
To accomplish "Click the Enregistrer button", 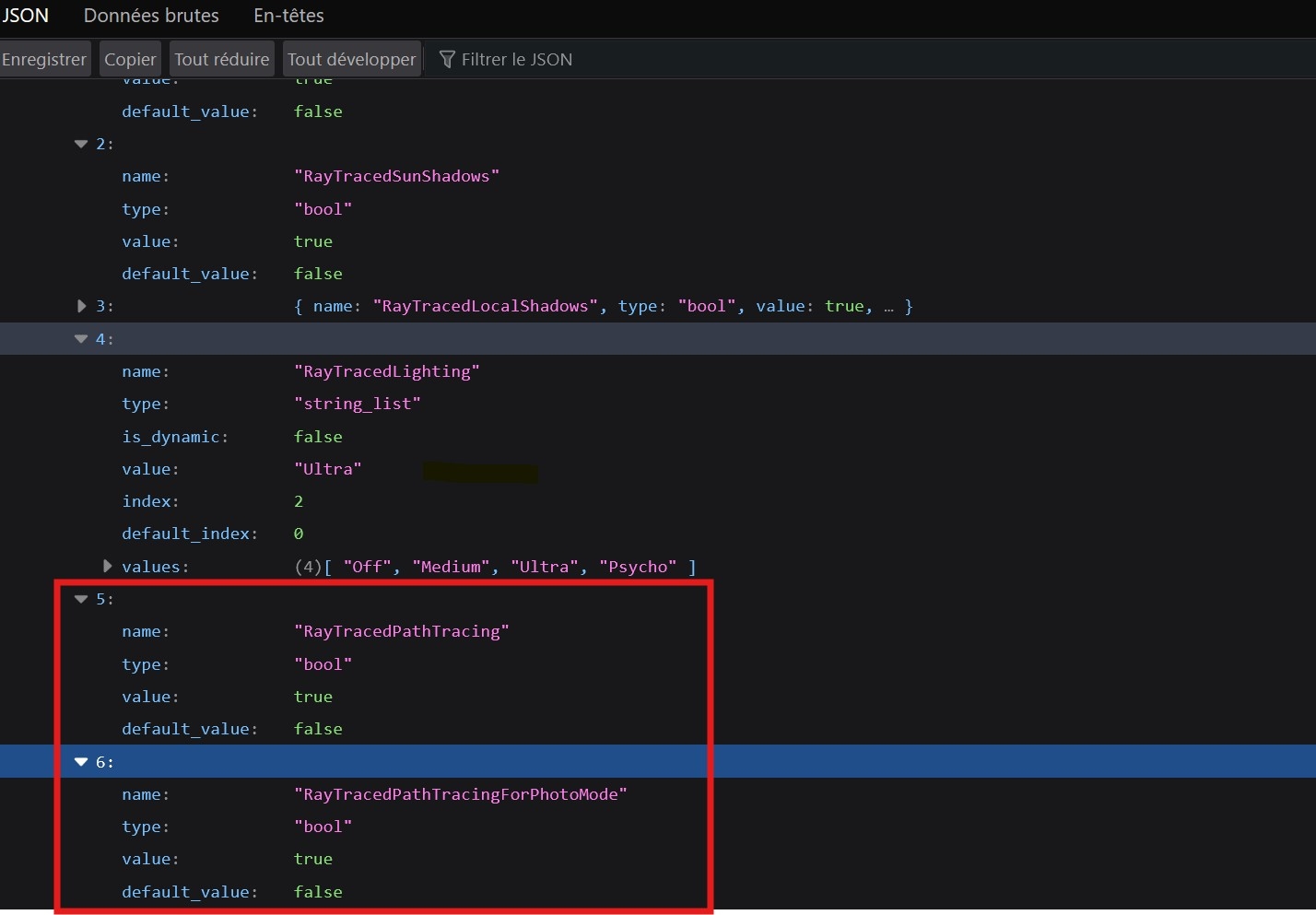I will (44, 59).
